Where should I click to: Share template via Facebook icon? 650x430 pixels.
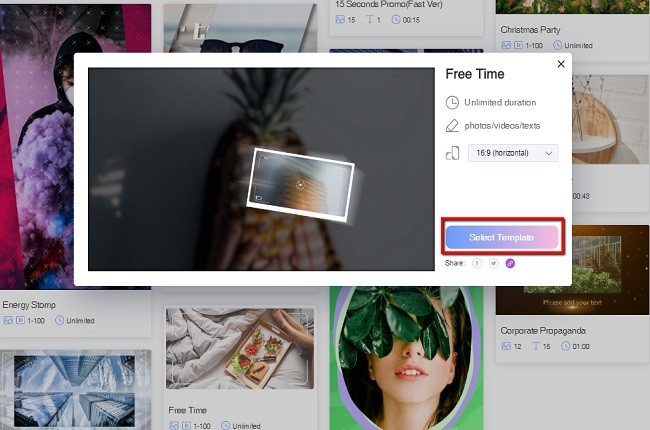(x=476, y=263)
